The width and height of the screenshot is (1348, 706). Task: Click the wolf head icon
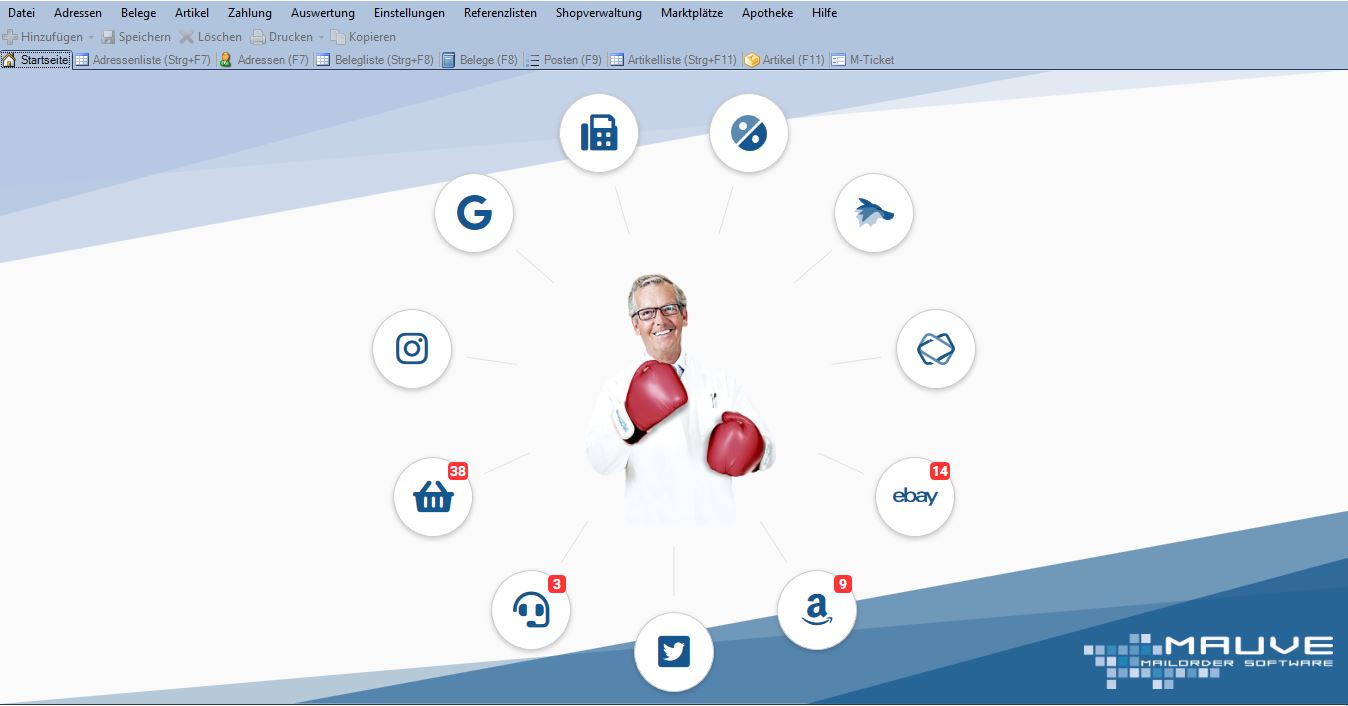pyautogui.click(x=874, y=213)
